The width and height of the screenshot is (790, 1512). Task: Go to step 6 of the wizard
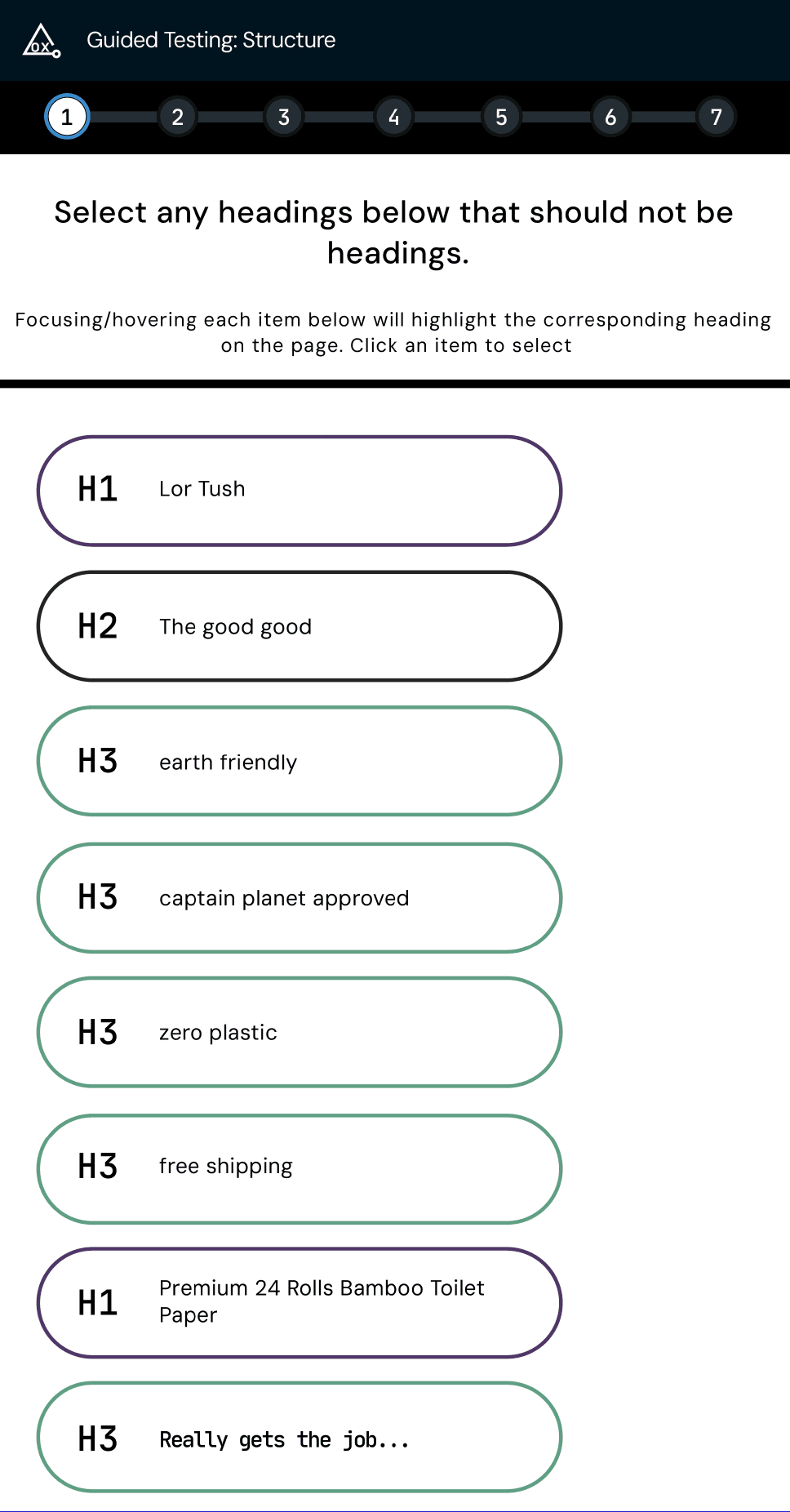pyautogui.click(x=609, y=117)
